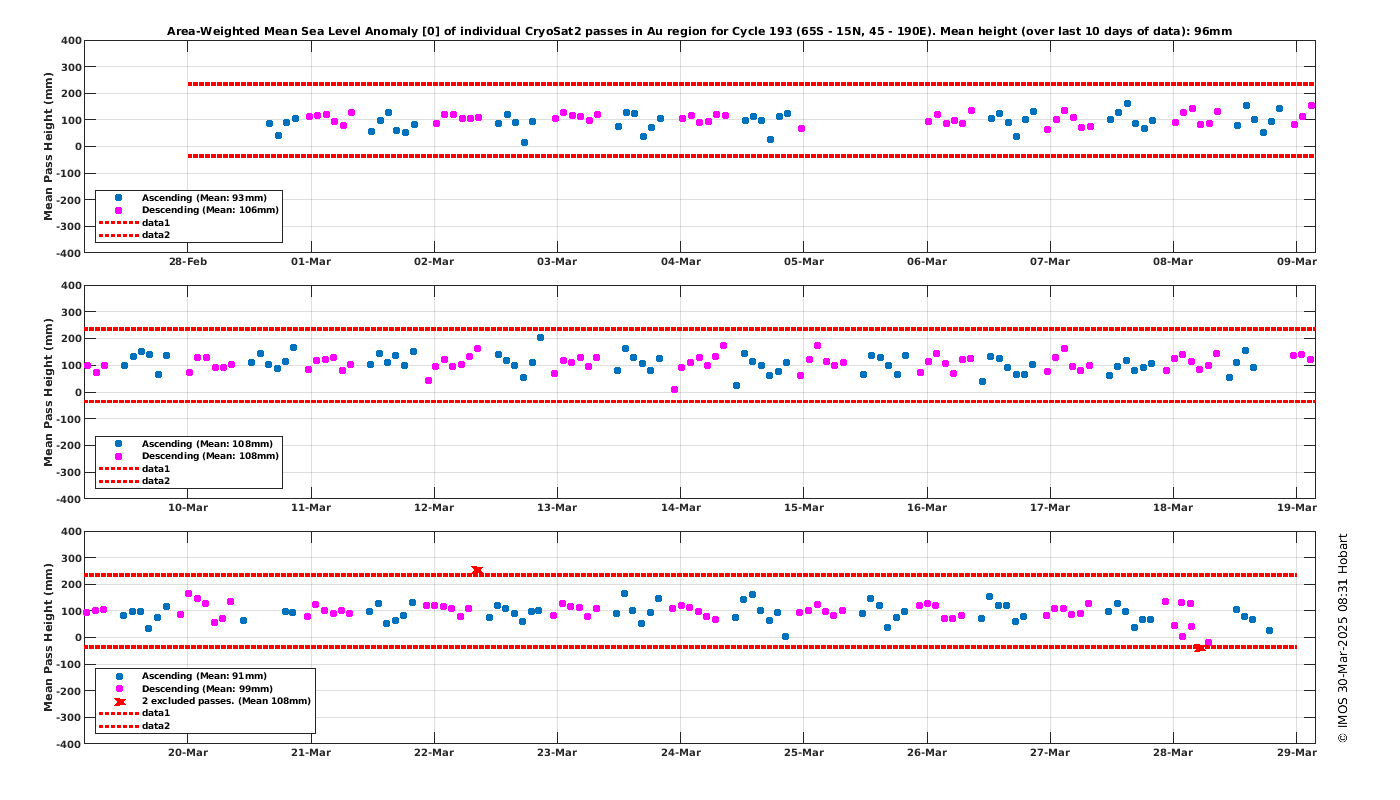1400x800 pixels.
Task: Select the '05-Mar' axis date label
Action: (x=803, y=262)
